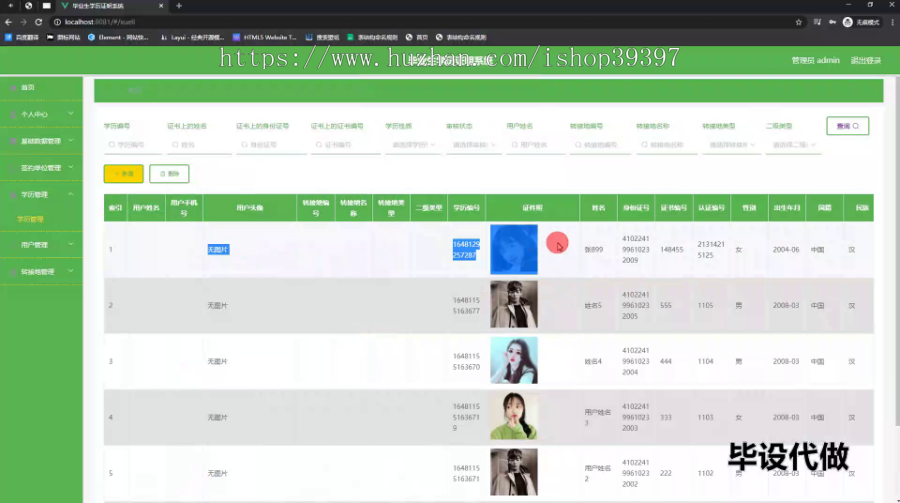The image size is (900, 503).
Task: Focus the 转接地名称 search input
Action: tap(666, 145)
